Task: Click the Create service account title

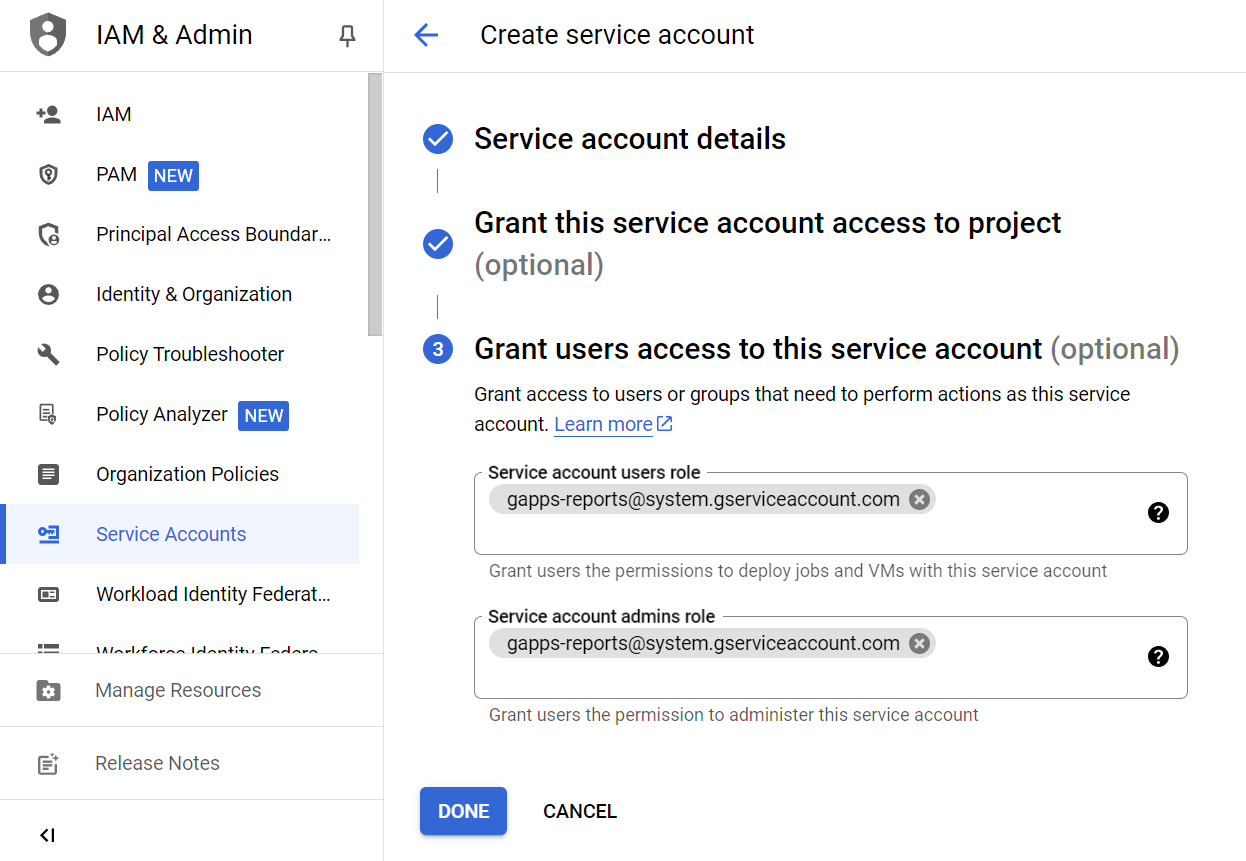Action: pyautogui.click(x=617, y=35)
